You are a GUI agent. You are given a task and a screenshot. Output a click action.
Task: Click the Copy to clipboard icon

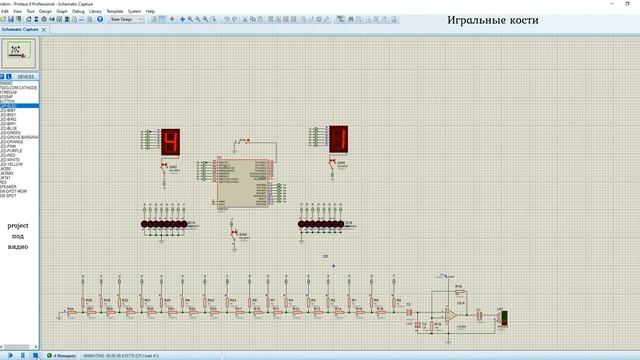click(x=253, y=19)
